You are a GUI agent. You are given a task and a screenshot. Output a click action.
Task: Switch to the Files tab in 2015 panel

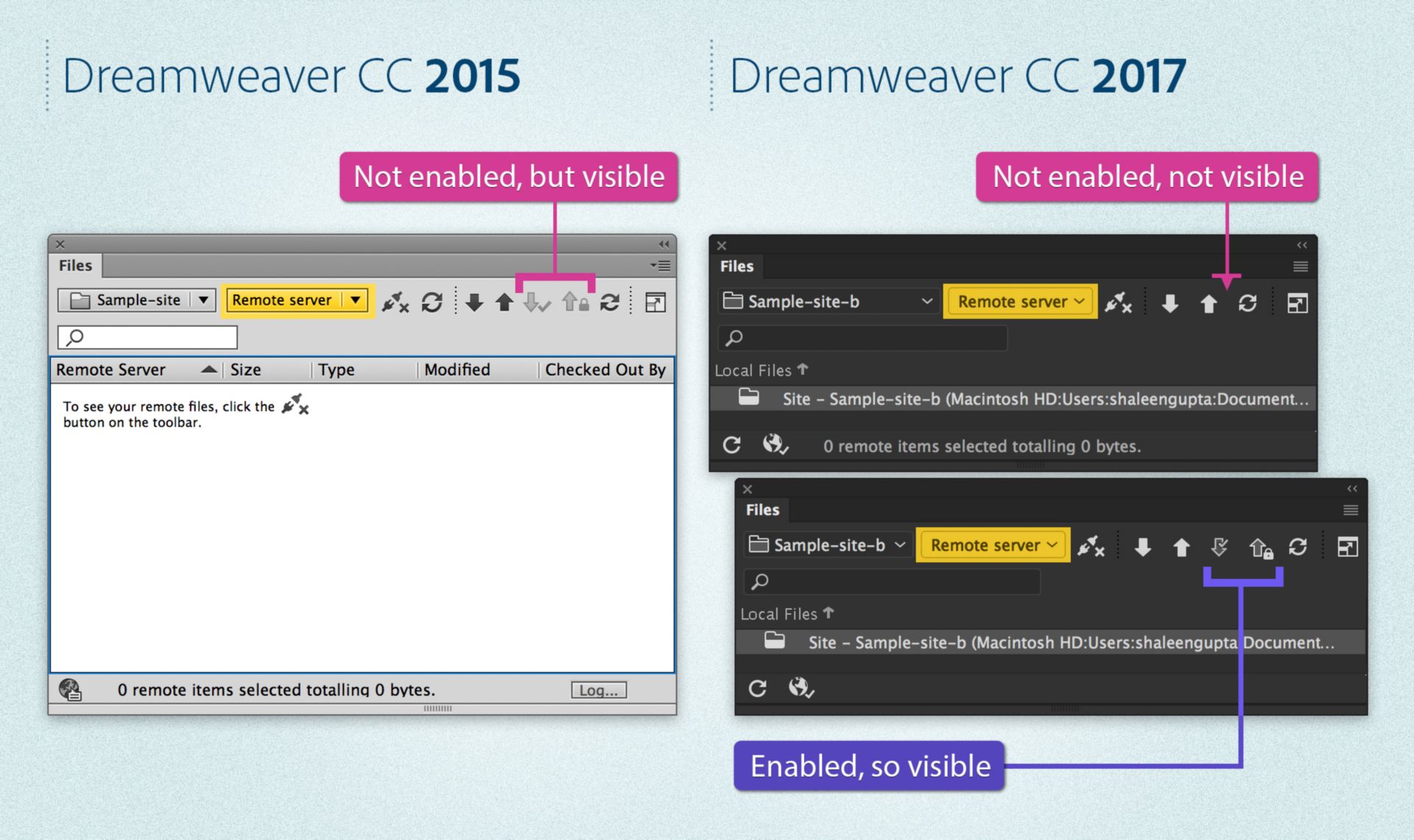pyautogui.click(x=74, y=266)
